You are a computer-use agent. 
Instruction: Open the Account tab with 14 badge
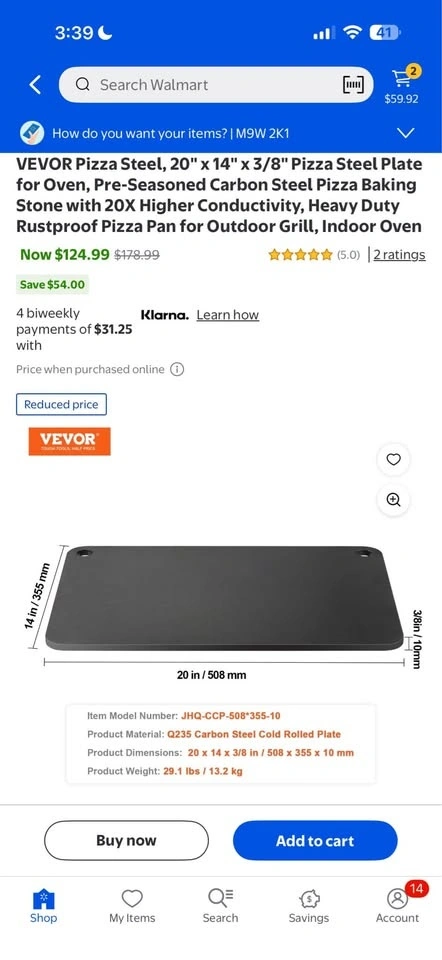(x=397, y=905)
